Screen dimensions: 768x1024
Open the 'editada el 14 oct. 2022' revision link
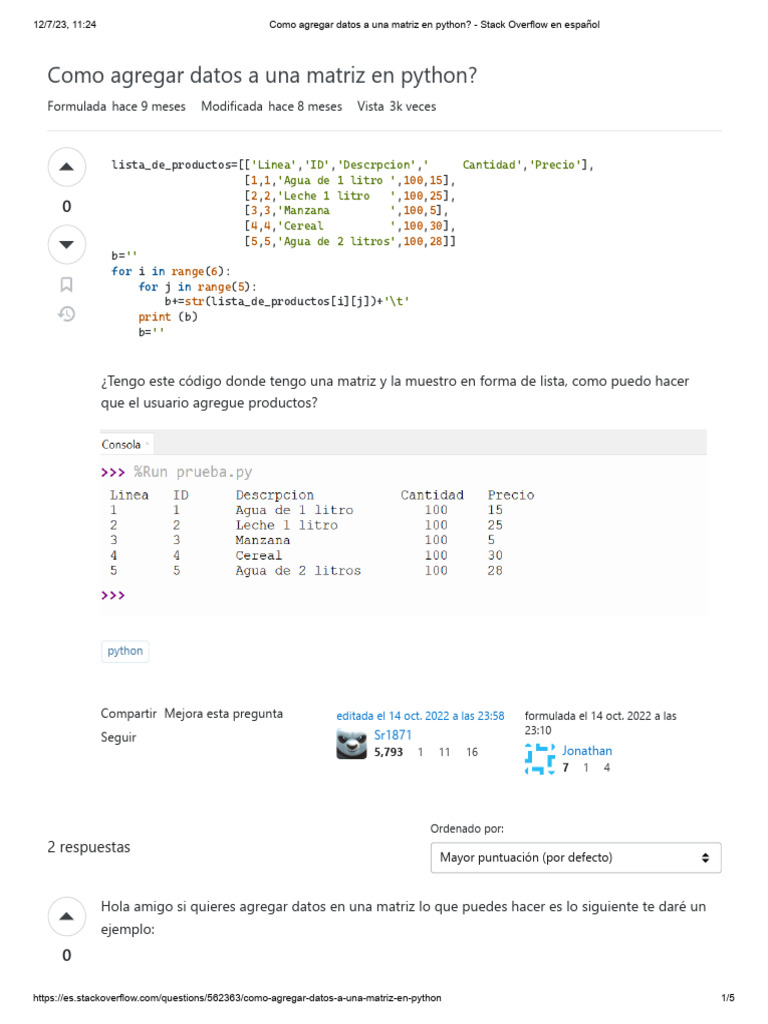coord(420,716)
